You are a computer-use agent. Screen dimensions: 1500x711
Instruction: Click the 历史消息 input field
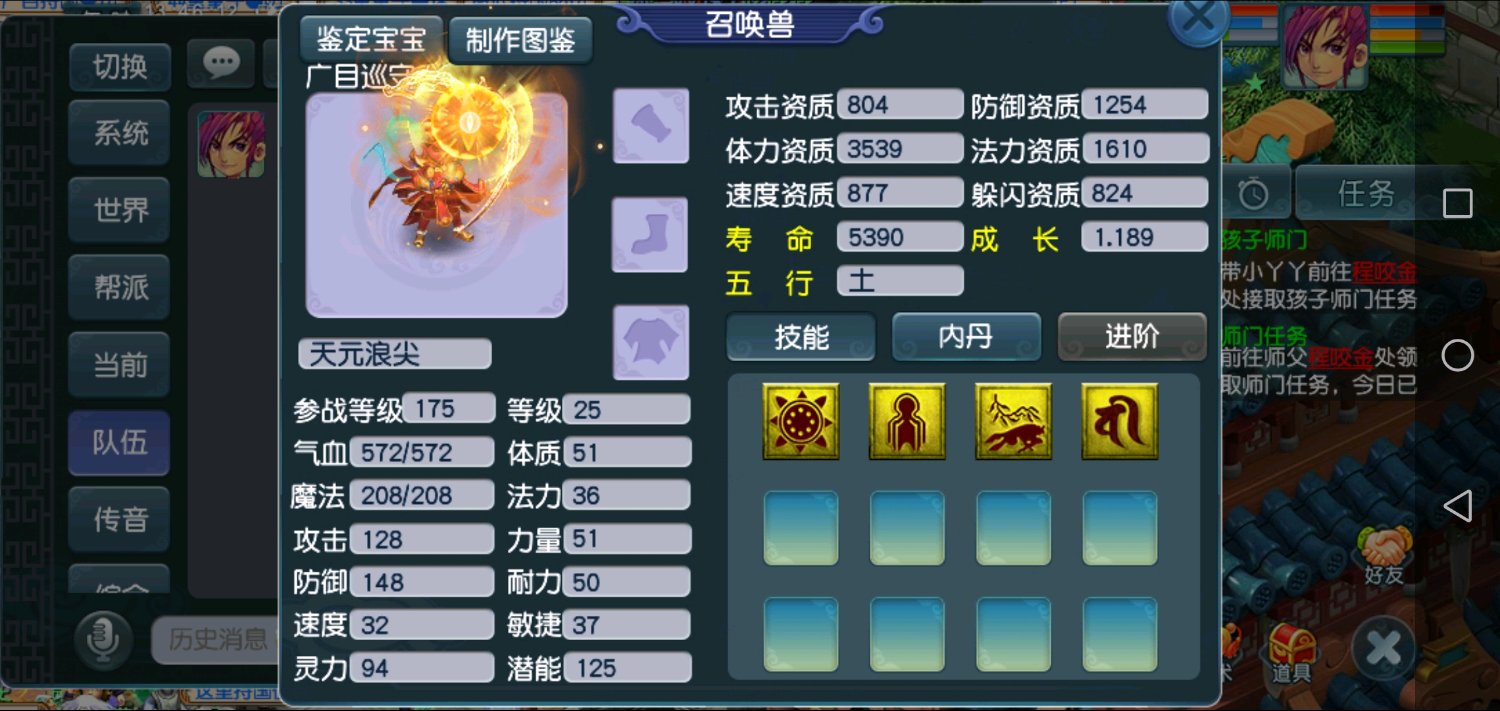[x=215, y=640]
